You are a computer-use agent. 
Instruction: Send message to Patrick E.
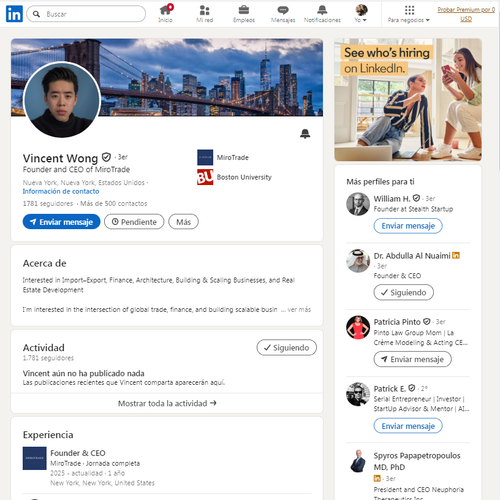408,426
